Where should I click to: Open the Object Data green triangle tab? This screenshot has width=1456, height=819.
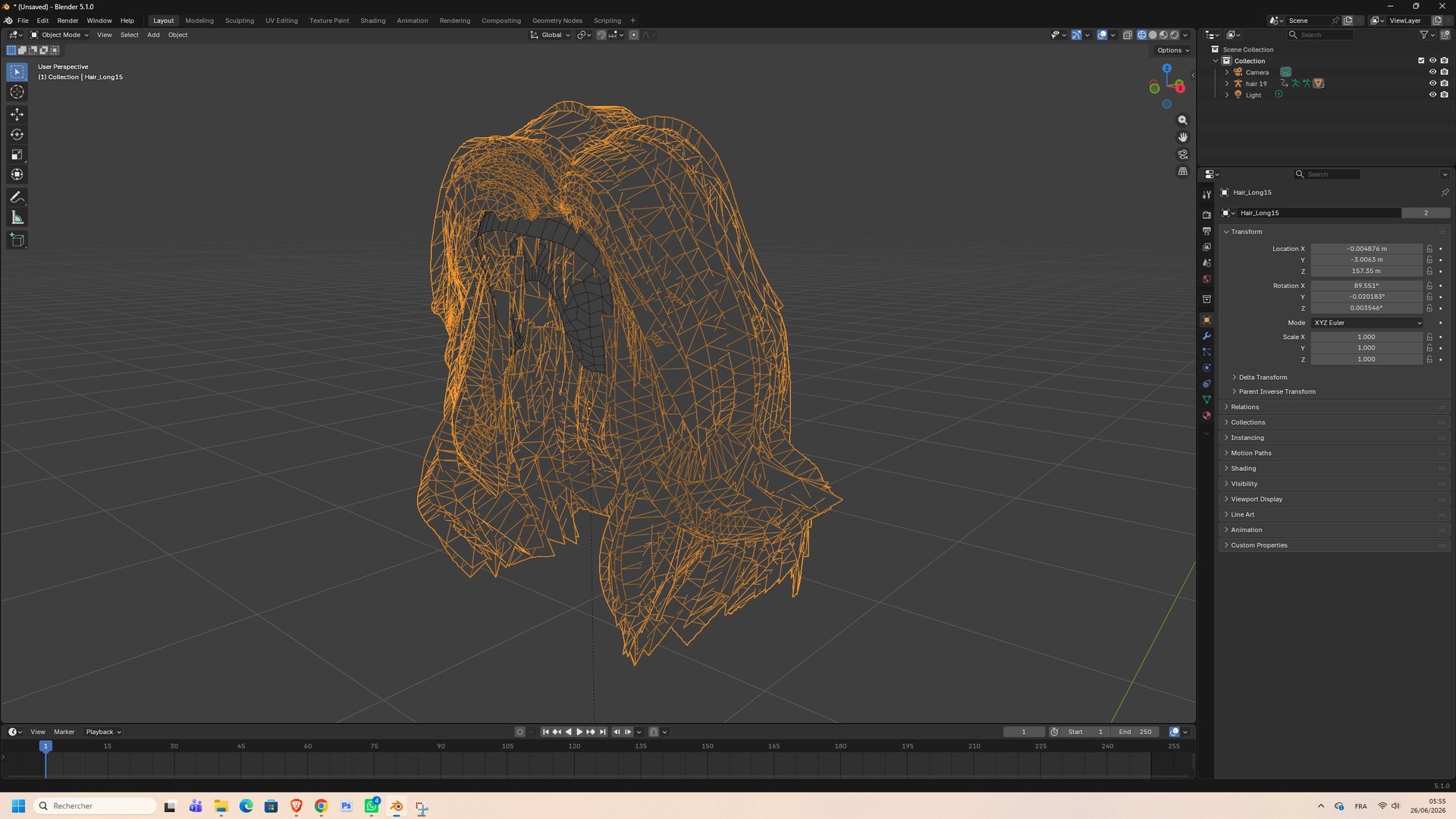coord(1207,400)
